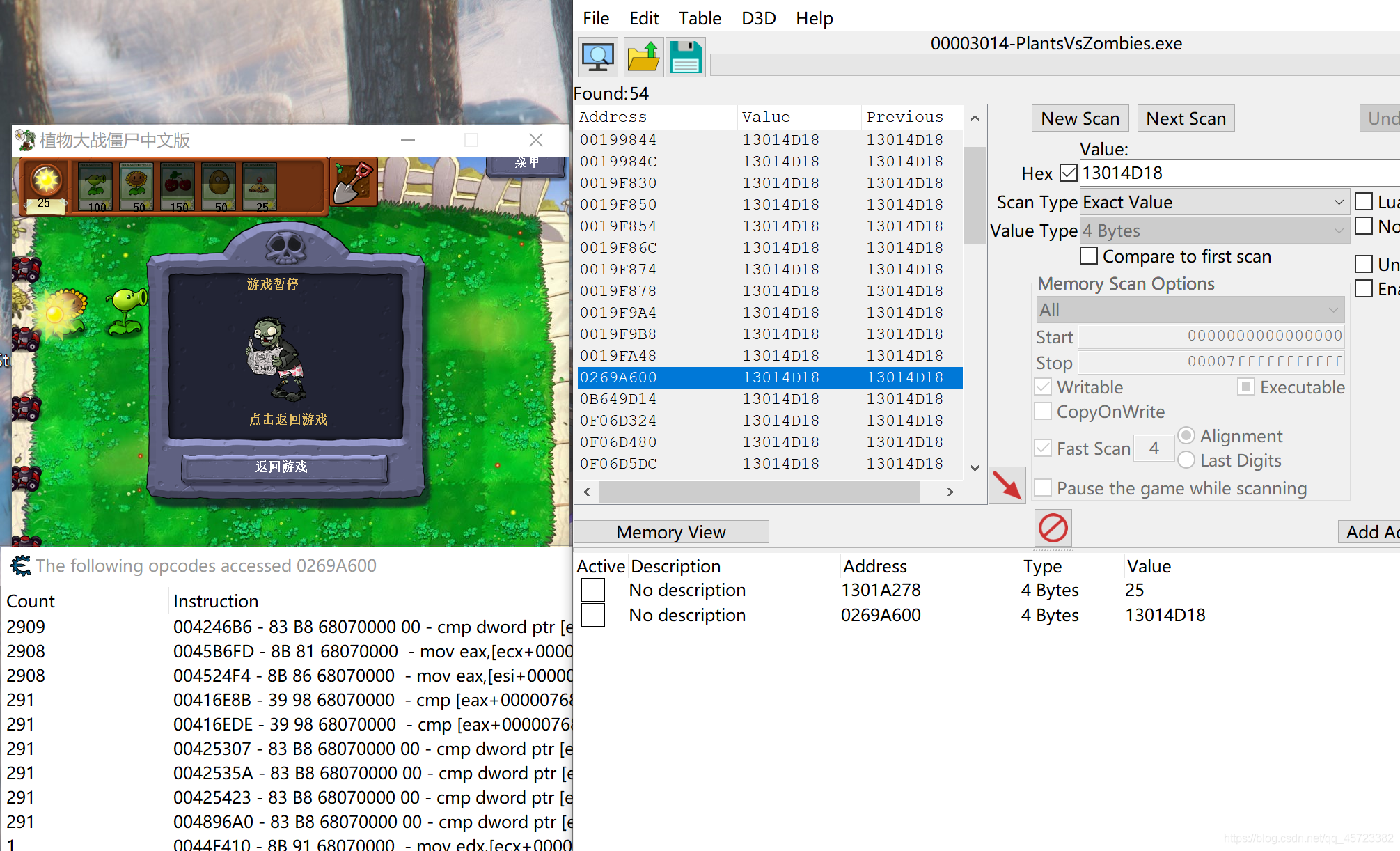Click the address list horizontal scrollbar
This screenshot has height=851, width=1400.
point(759,492)
